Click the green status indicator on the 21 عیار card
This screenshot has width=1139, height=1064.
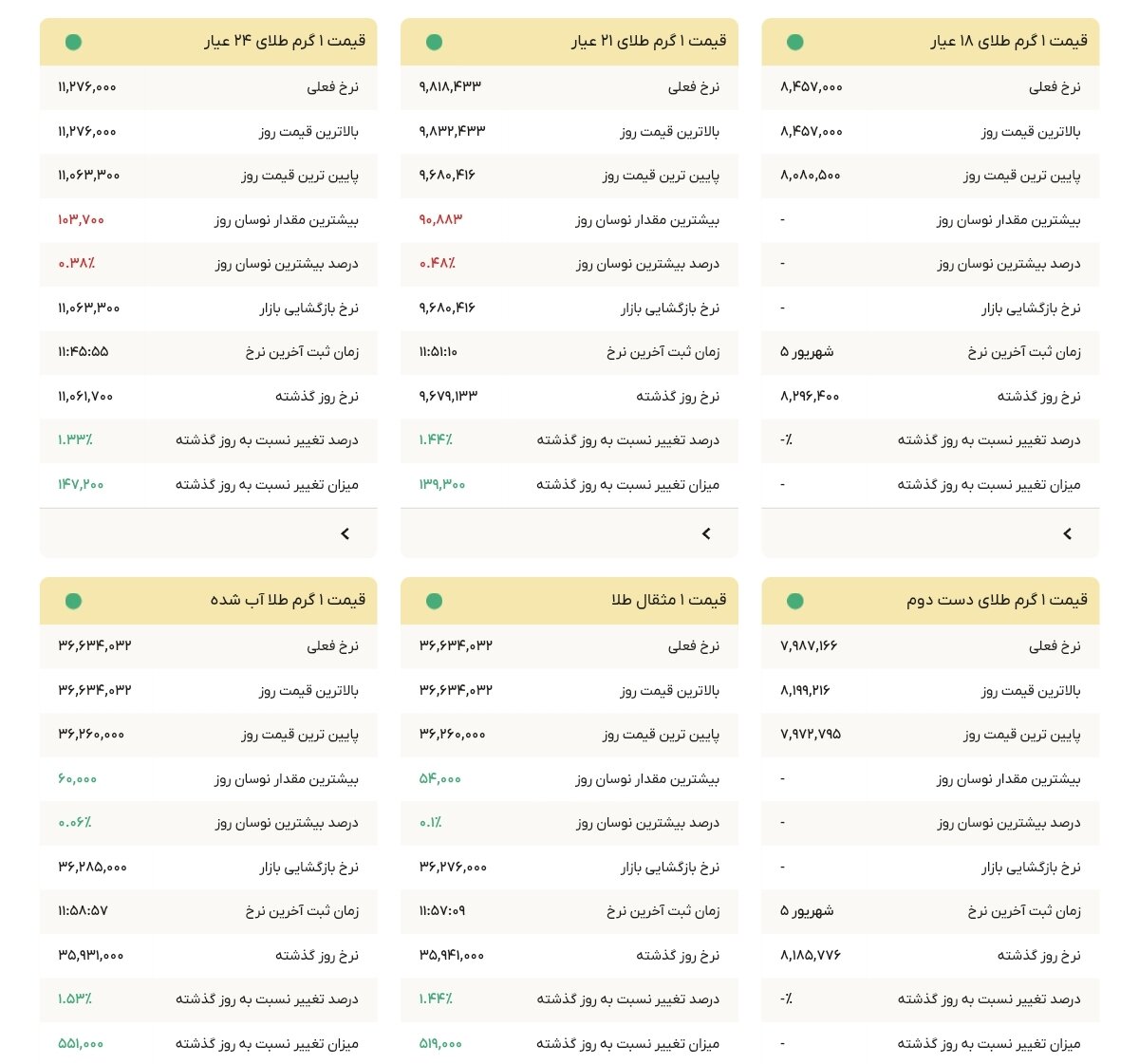pyautogui.click(x=436, y=41)
